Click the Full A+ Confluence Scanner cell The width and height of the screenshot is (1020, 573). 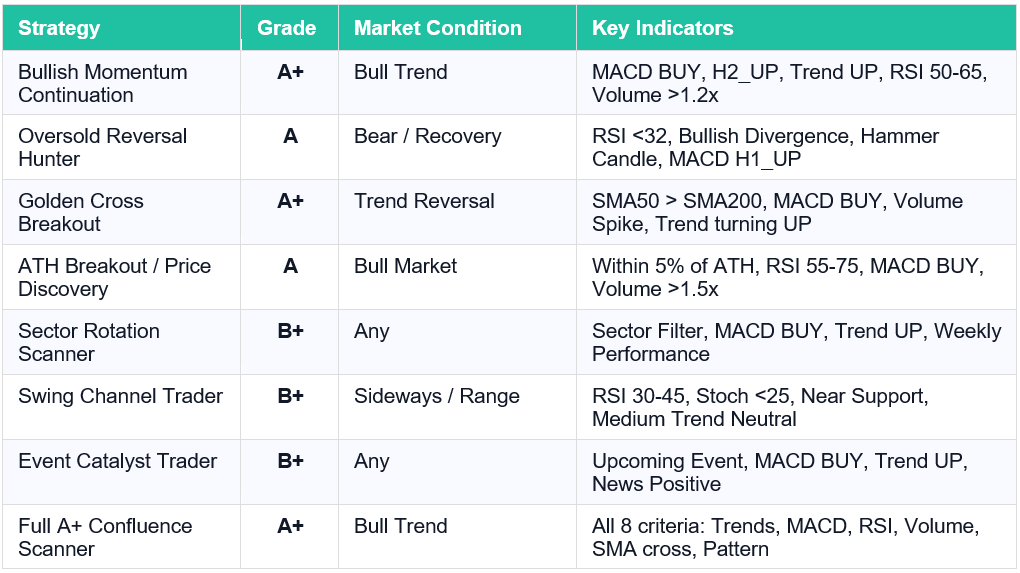click(x=105, y=538)
